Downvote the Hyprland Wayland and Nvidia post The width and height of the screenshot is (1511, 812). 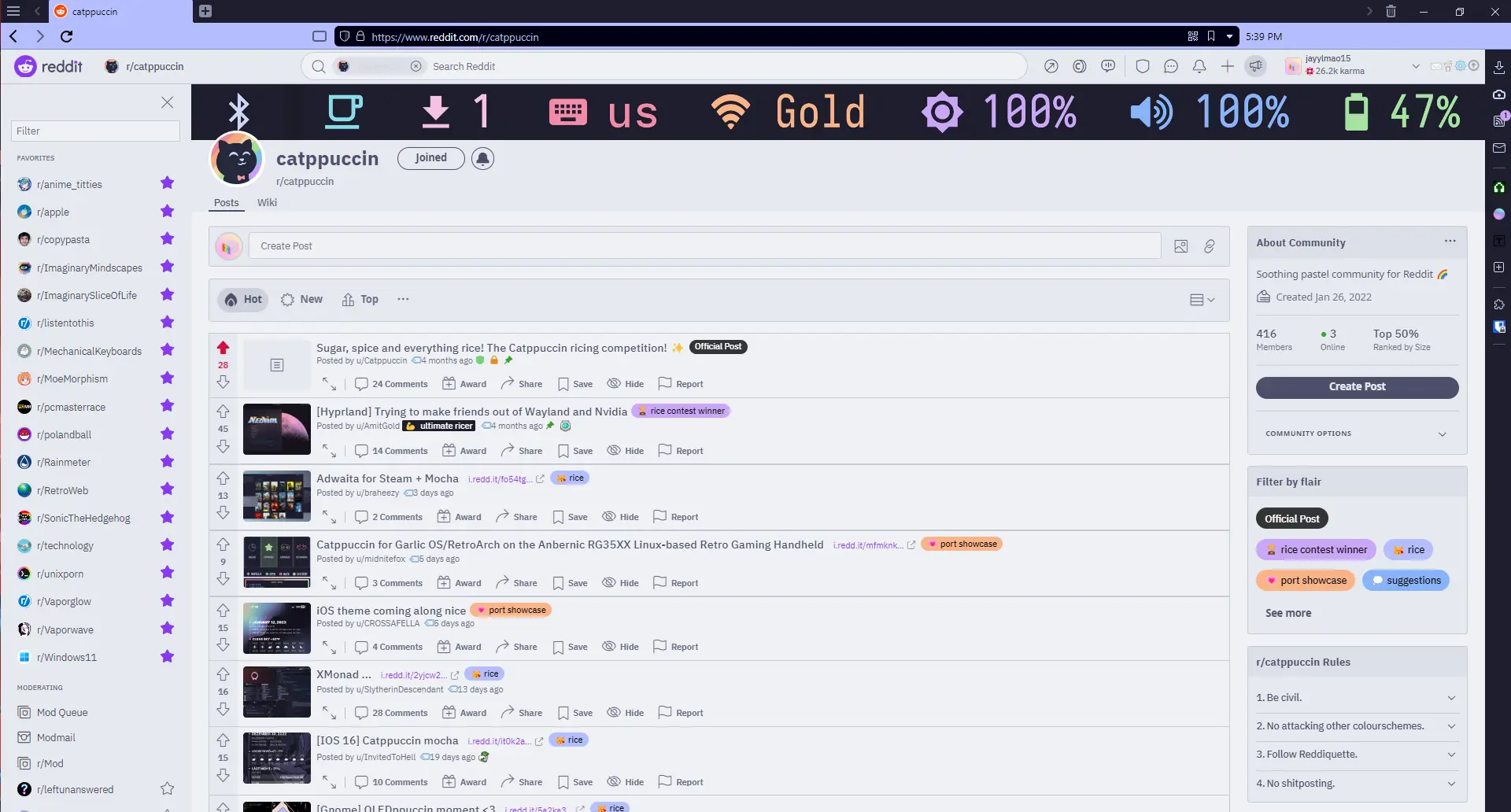pos(224,446)
